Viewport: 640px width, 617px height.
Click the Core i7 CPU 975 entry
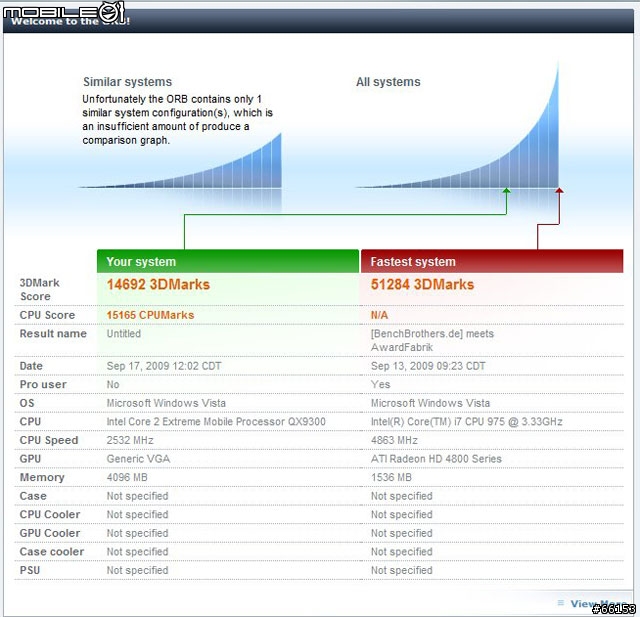pos(467,422)
